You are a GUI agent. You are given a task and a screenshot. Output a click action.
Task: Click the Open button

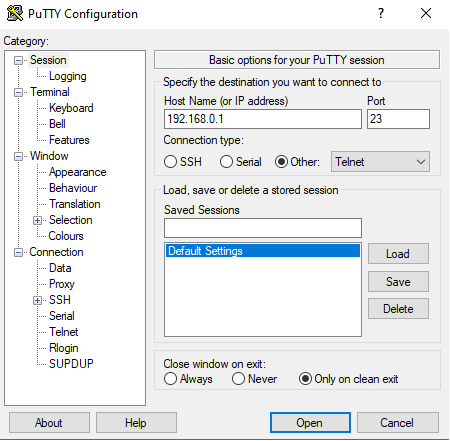click(x=310, y=423)
